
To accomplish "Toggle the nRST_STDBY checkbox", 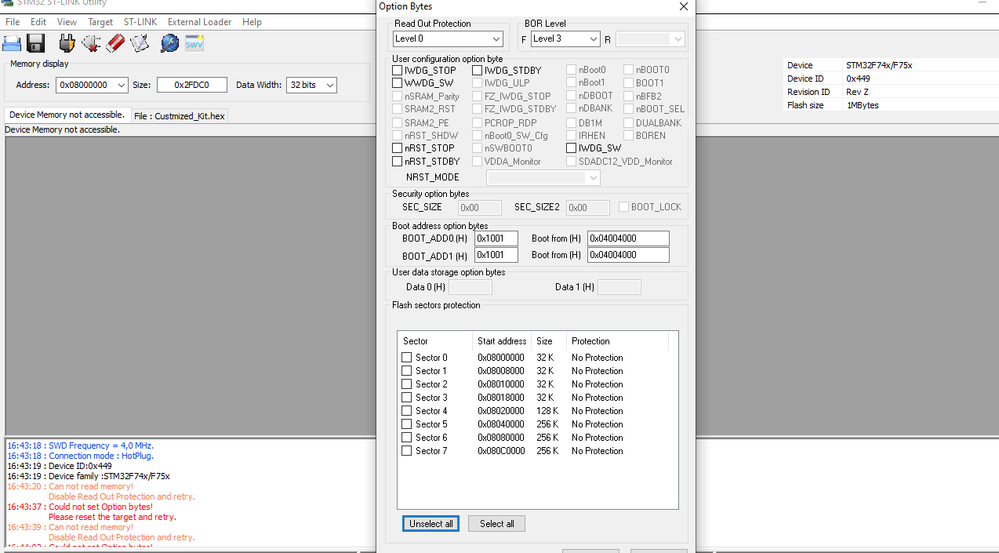I will coord(397,161).
